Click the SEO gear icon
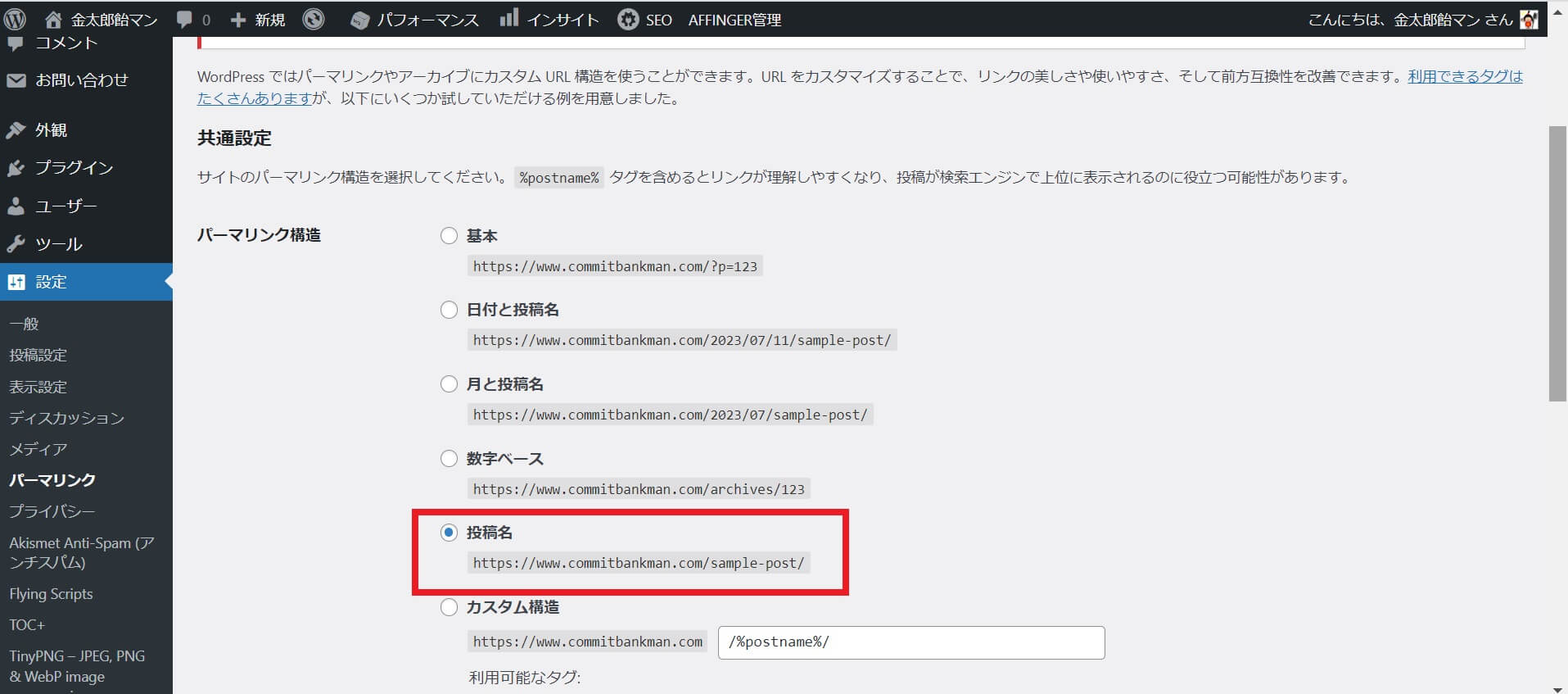The width and height of the screenshot is (1568, 694). point(628,20)
